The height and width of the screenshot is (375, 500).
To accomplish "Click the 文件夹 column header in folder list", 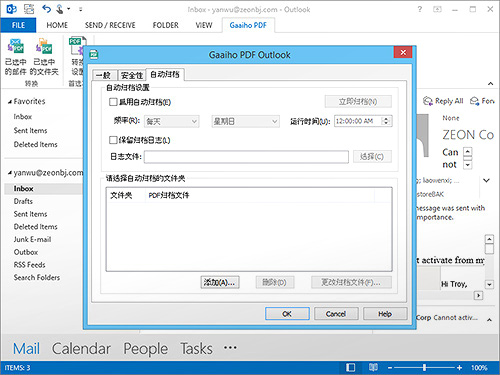I will (126, 195).
